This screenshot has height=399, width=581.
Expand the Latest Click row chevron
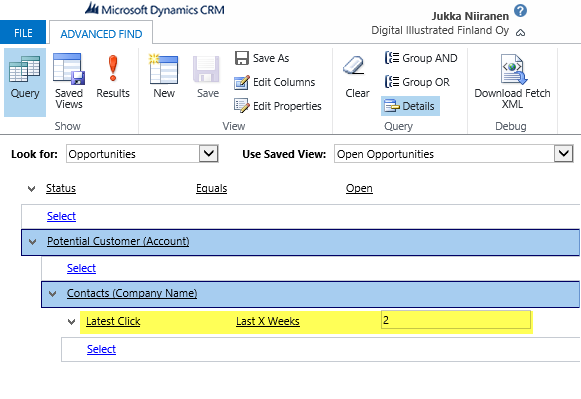[x=72, y=322]
